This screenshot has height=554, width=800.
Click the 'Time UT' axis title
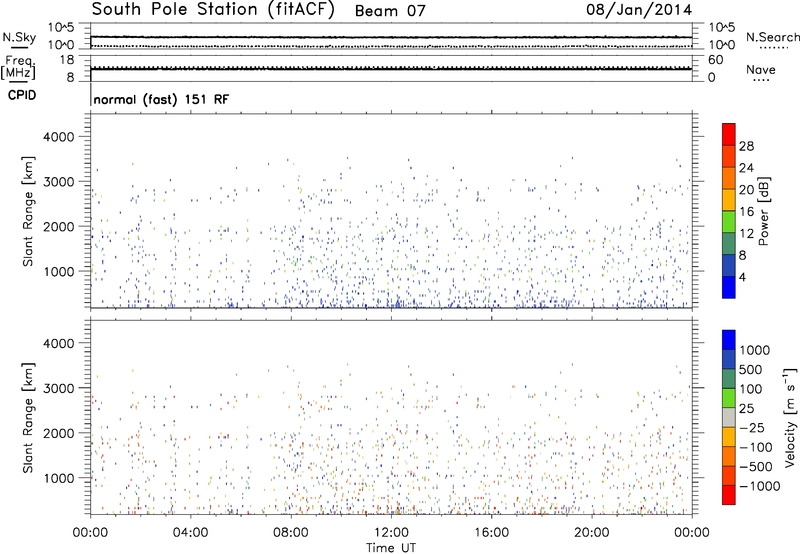[x=391, y=547]
